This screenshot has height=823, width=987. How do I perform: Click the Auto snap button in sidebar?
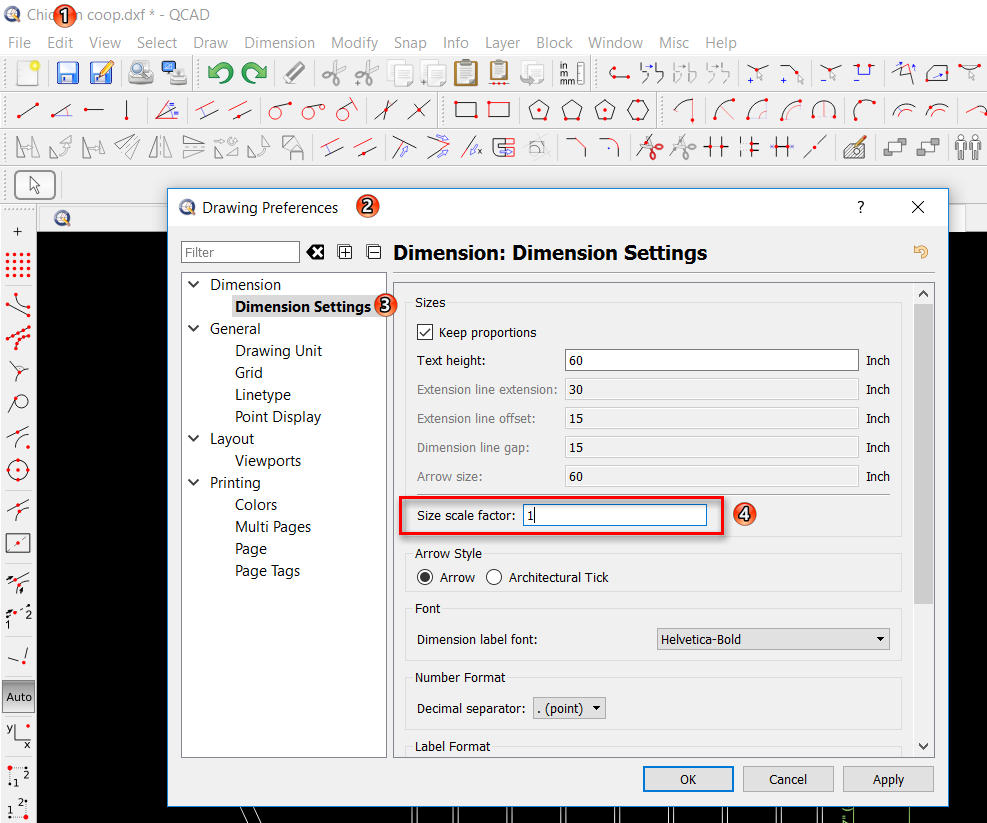[x=18, y=696]
